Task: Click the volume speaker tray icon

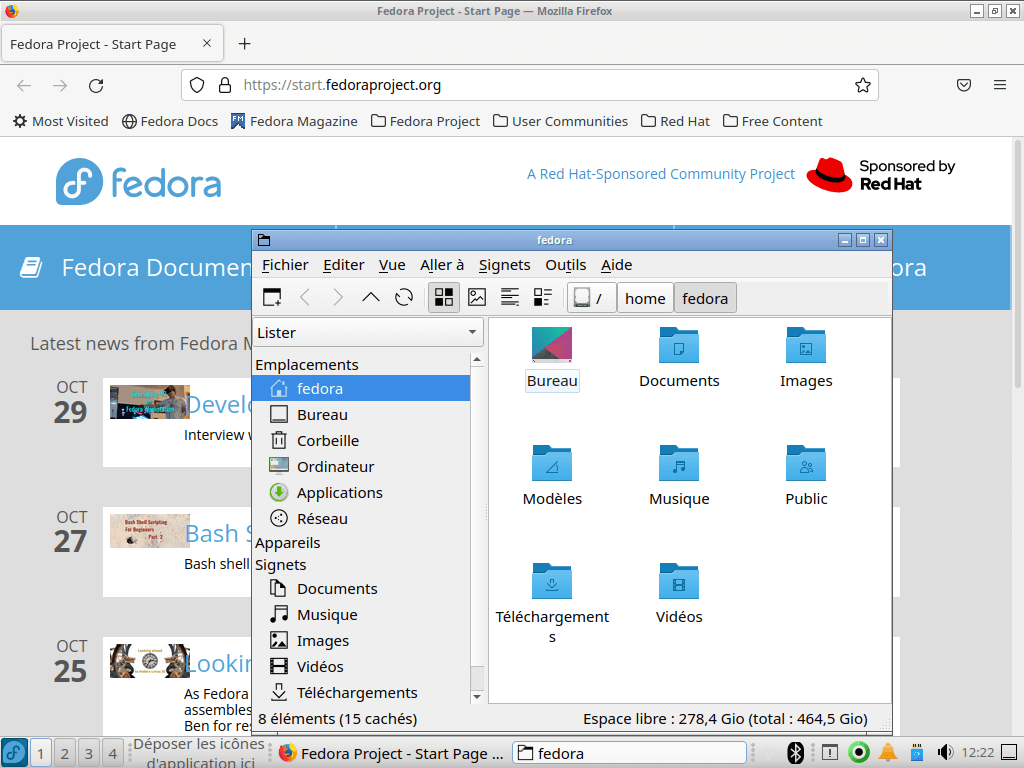Action: point(944,752)
